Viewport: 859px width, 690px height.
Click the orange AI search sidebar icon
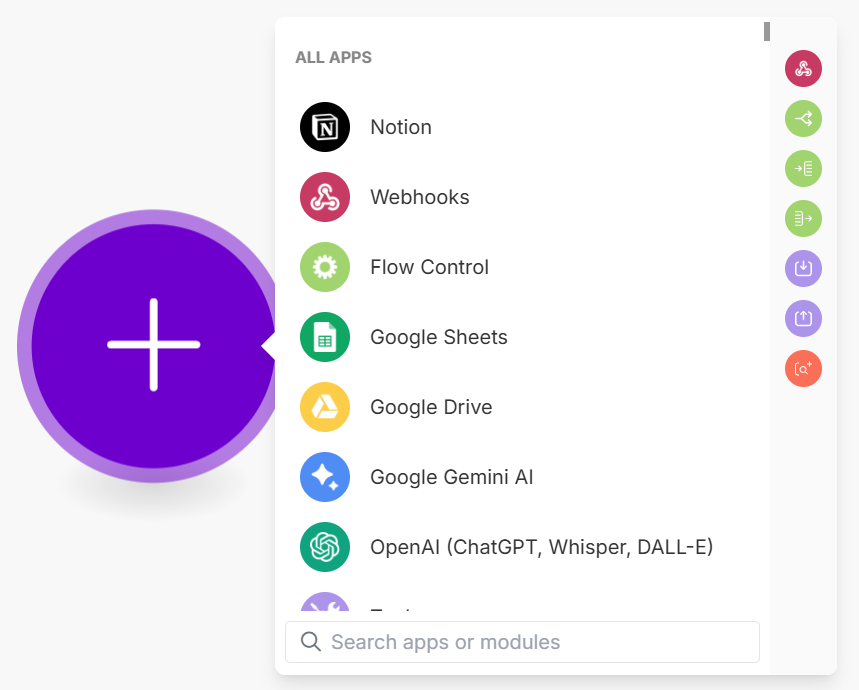803,369
